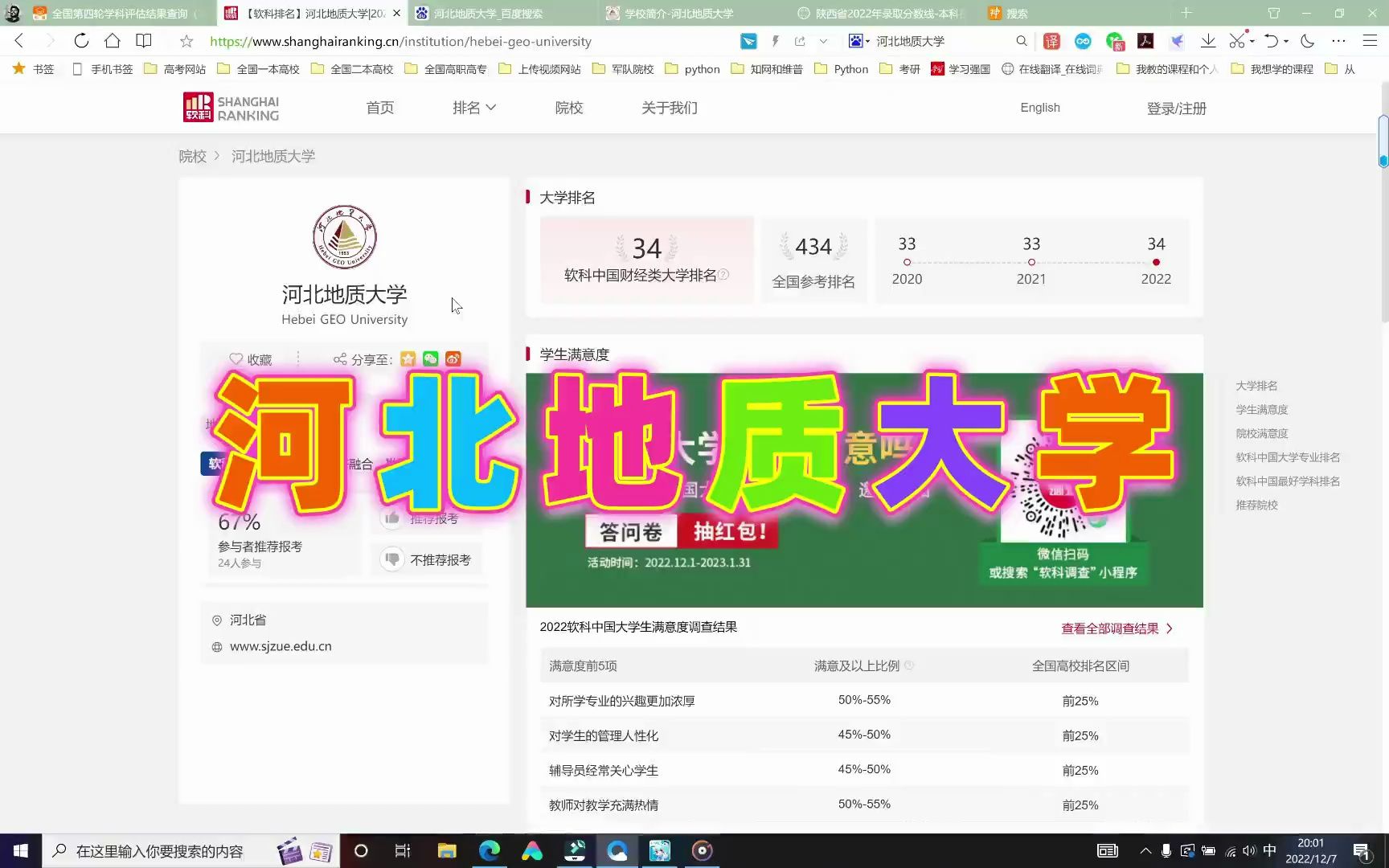
Task: Click the PDF extension icon
Action: [x=1145, y=41]
